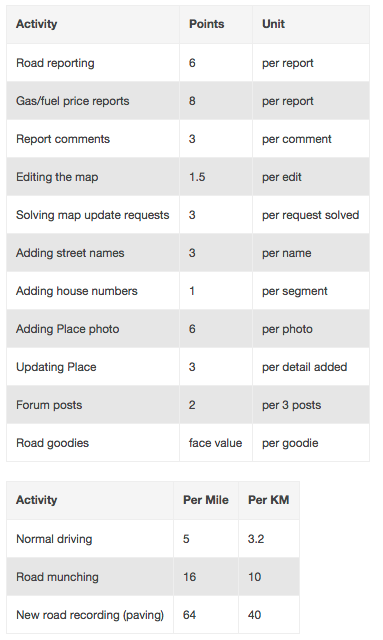383x640 pixels.
Task: Click the Unit column header
Action: pos(273,24)
